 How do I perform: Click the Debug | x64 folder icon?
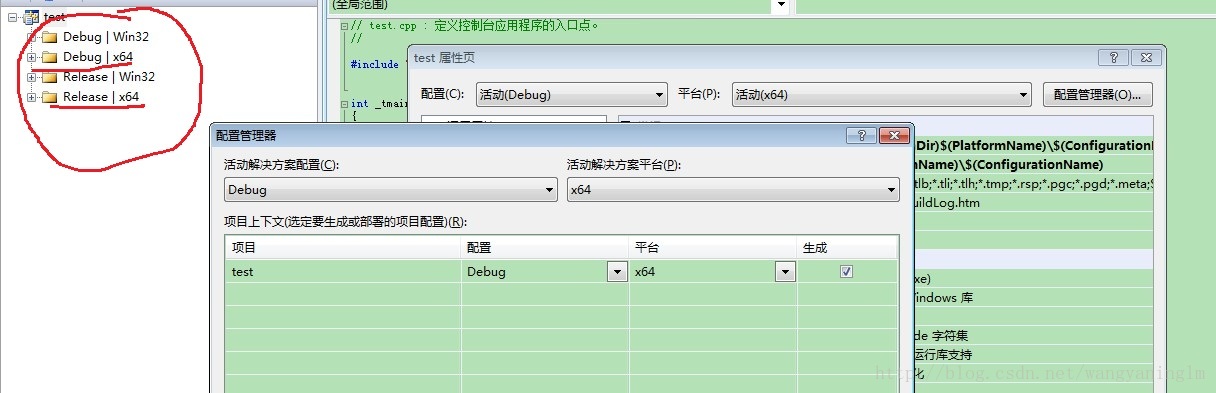[x=49, y=57]
